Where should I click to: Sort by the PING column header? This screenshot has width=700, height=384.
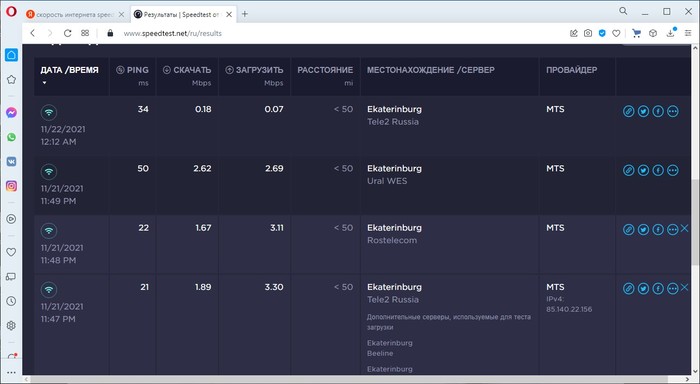132,70
